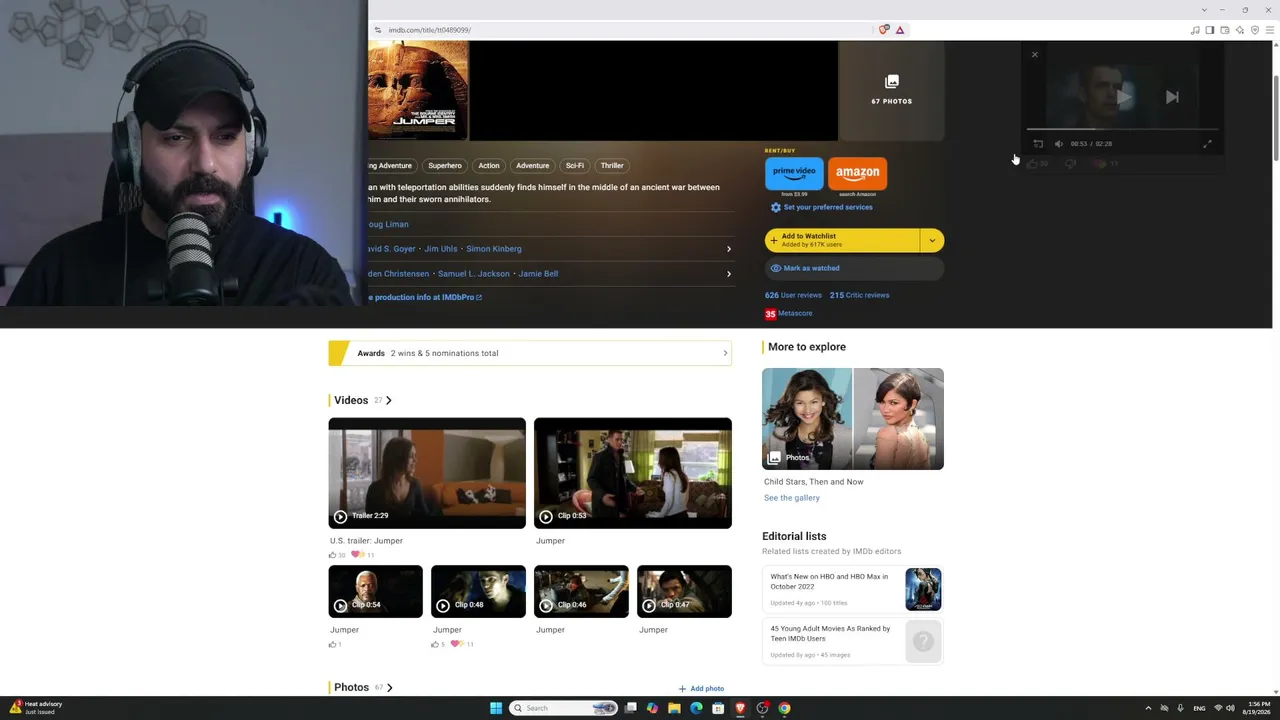Open Set your preferred services gear link
1280x720 pixels.
point(821,208)
